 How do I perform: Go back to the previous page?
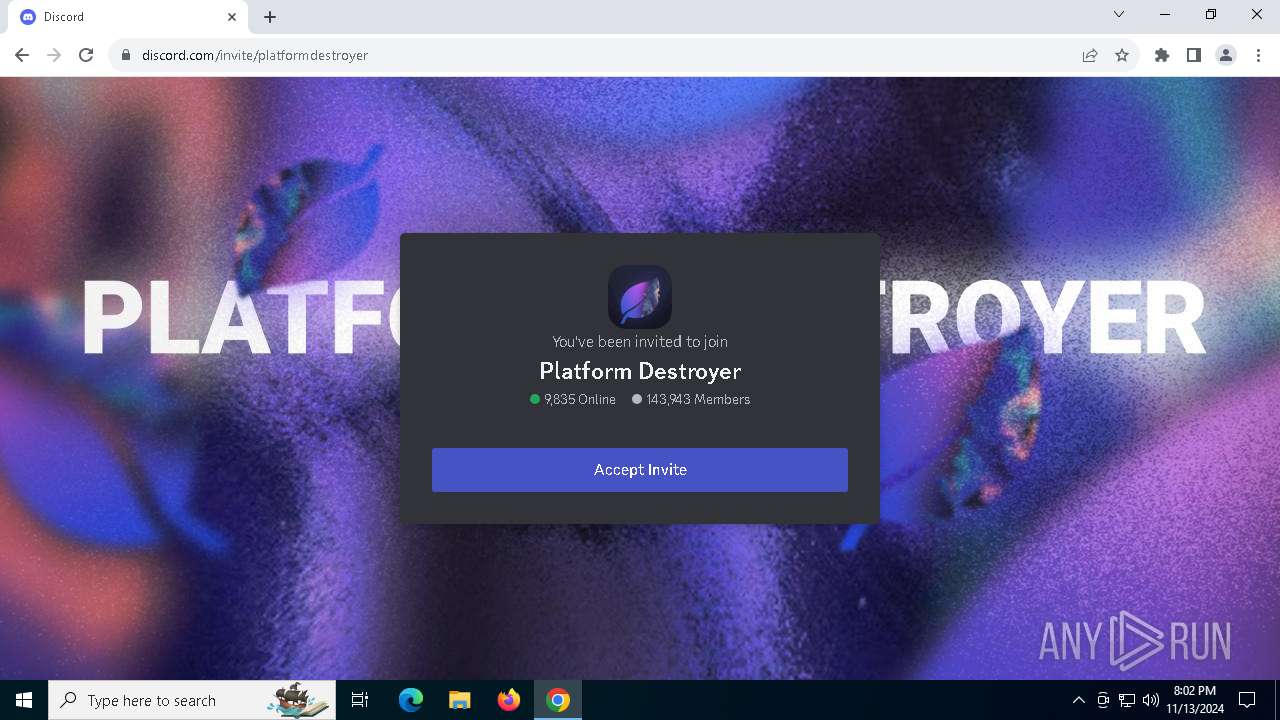(x=22, y=55)
